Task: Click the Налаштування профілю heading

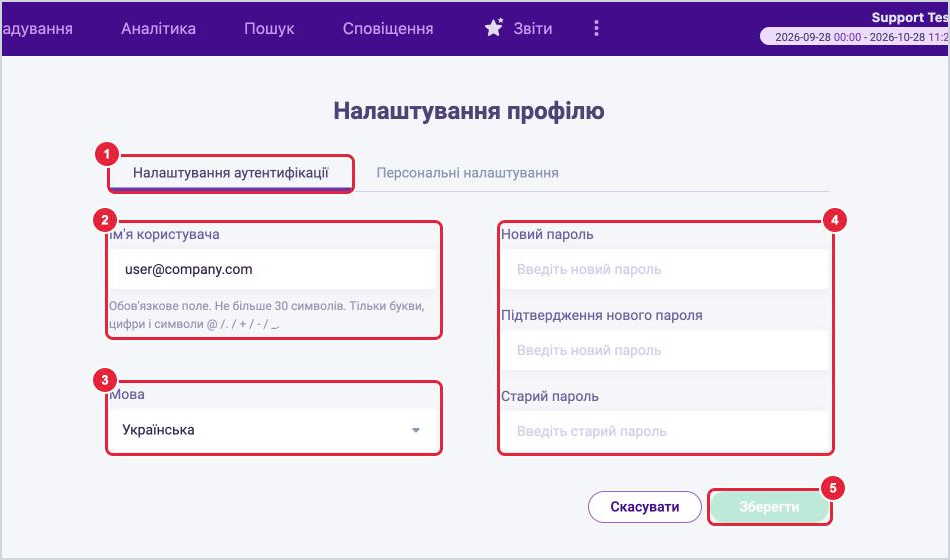Action: pyautogui.click(x=469, y=111)
